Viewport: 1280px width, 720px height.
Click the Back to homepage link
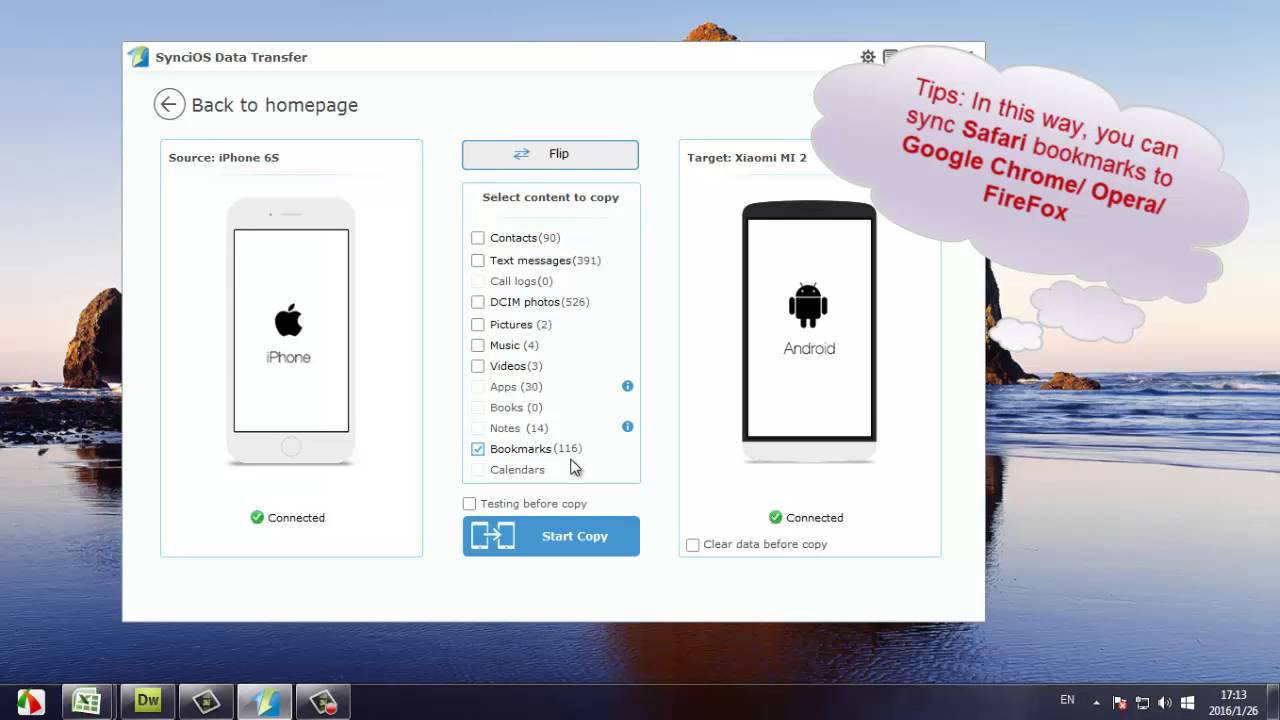[274, 105]
